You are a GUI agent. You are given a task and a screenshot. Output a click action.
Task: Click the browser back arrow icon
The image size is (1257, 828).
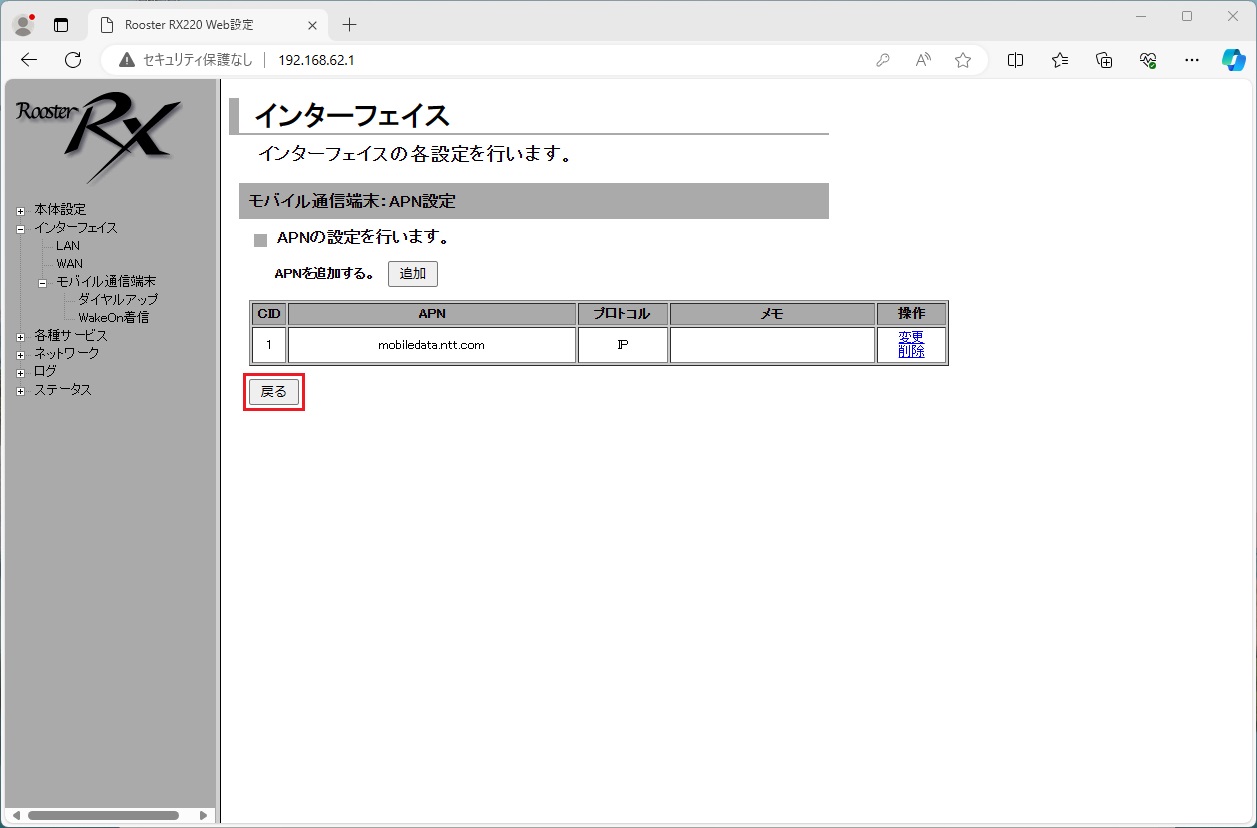pyautogui.click(x=29, y=60)
